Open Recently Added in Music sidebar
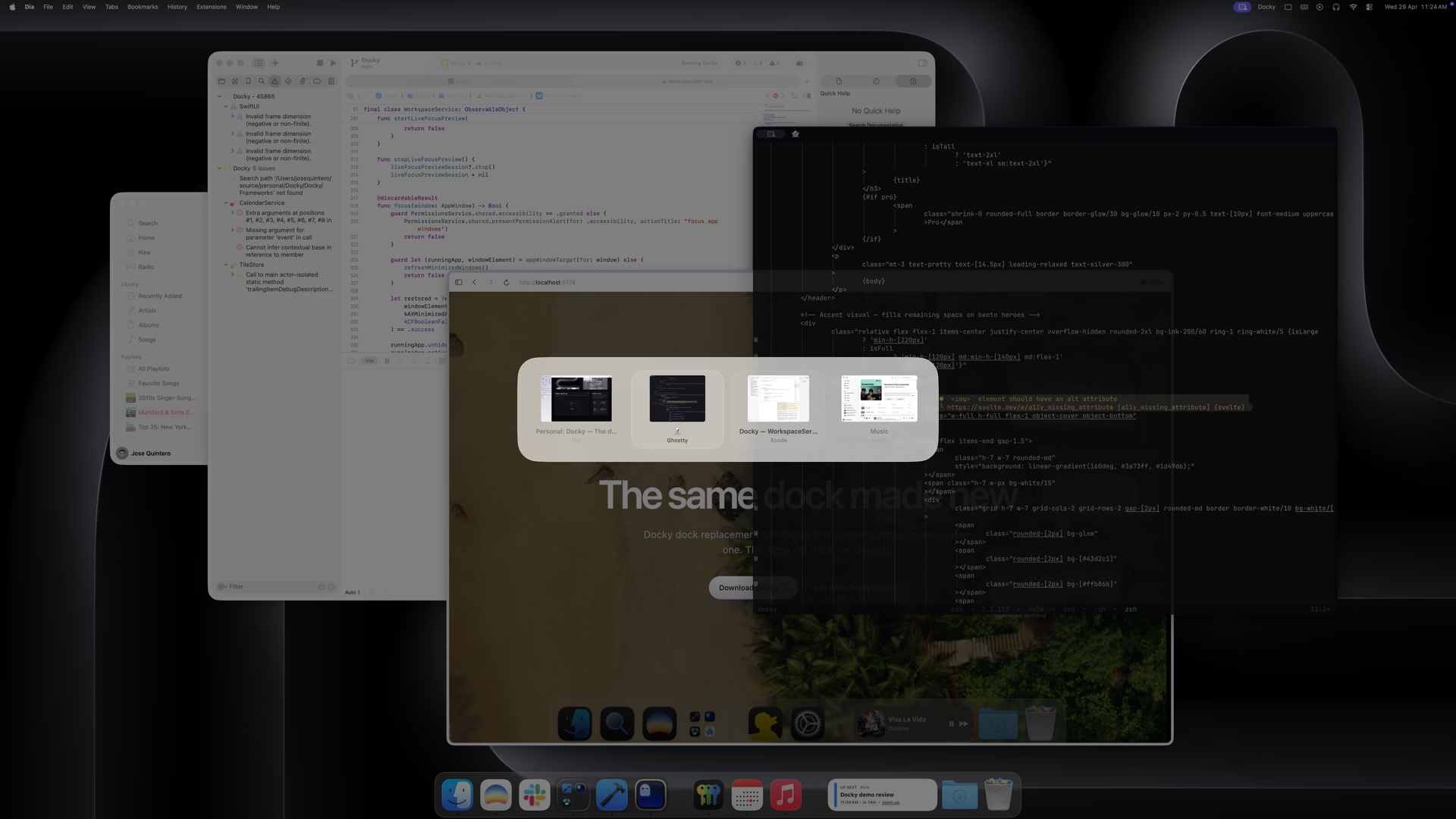1456x819 pixels. coord(160,297)
